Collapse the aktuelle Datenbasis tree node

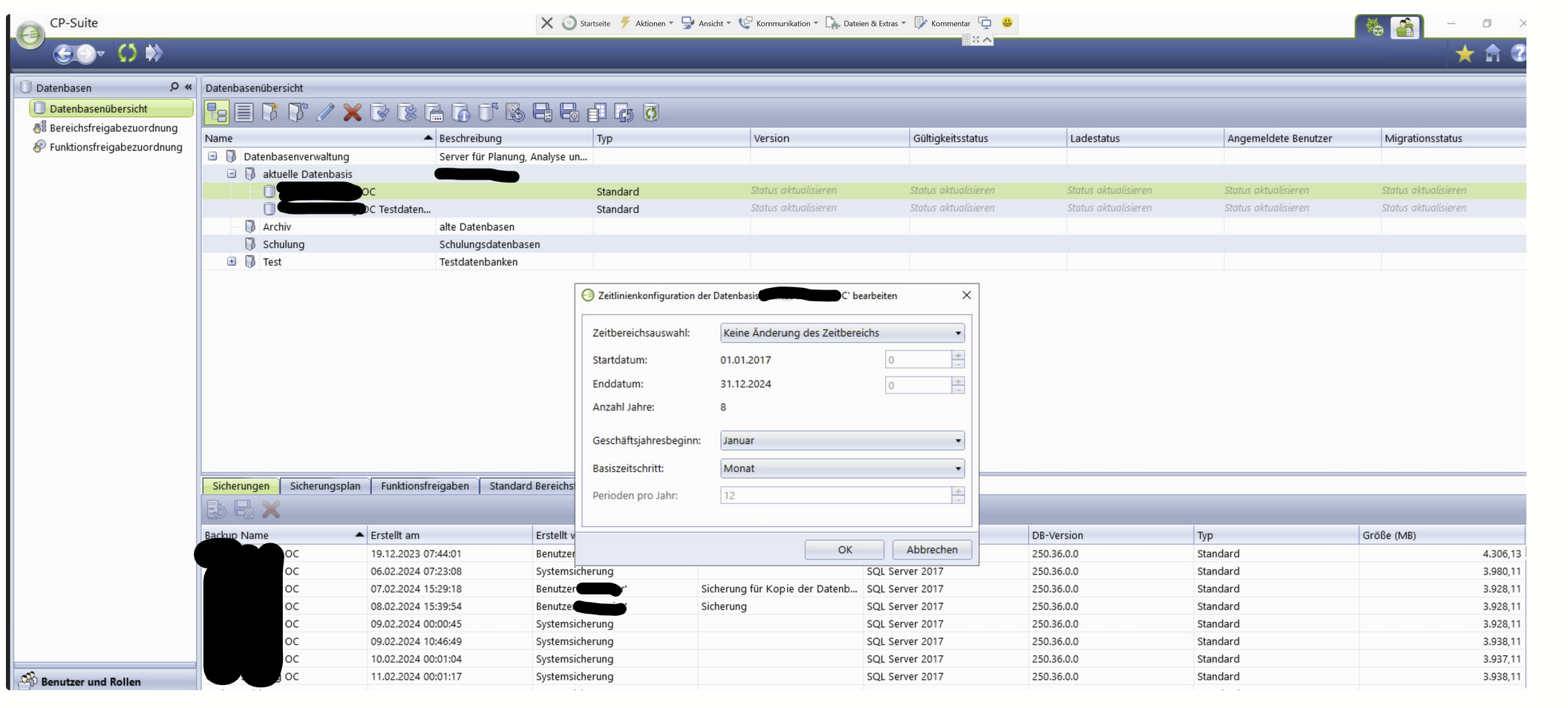(232, 174)
